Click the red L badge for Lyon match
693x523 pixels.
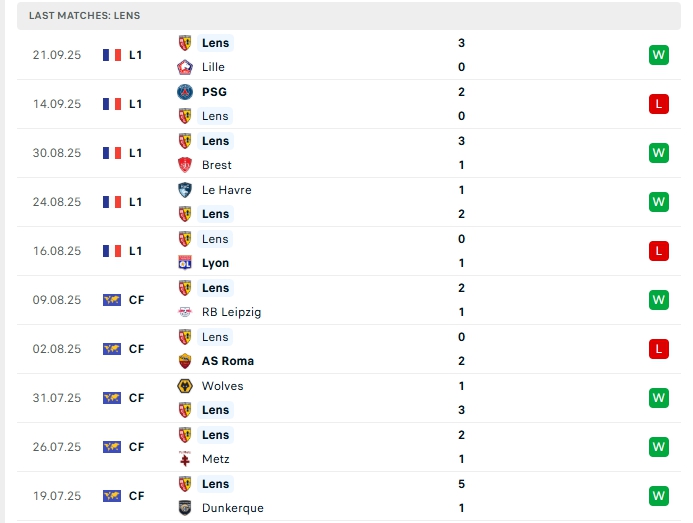[x=658, y=251]
